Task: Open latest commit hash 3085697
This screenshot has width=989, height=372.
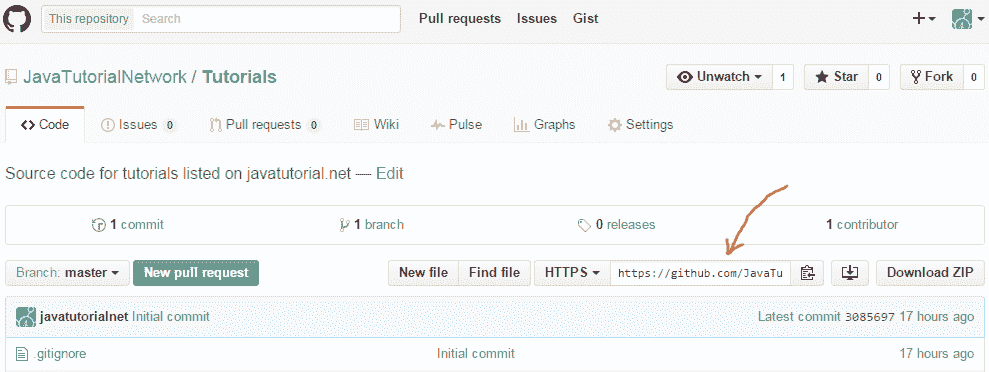Action: (x=870, y=317)
